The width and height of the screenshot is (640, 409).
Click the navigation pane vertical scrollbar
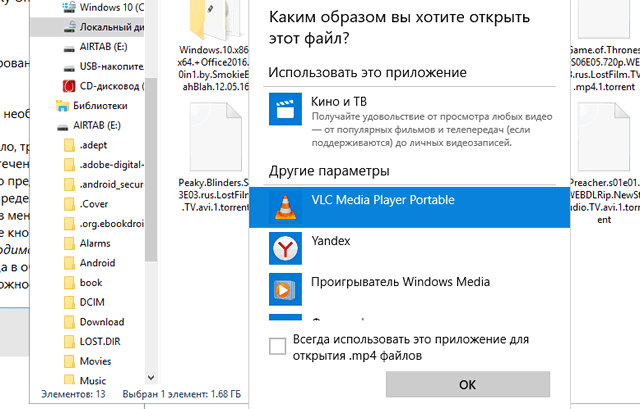tap(151, 150)
